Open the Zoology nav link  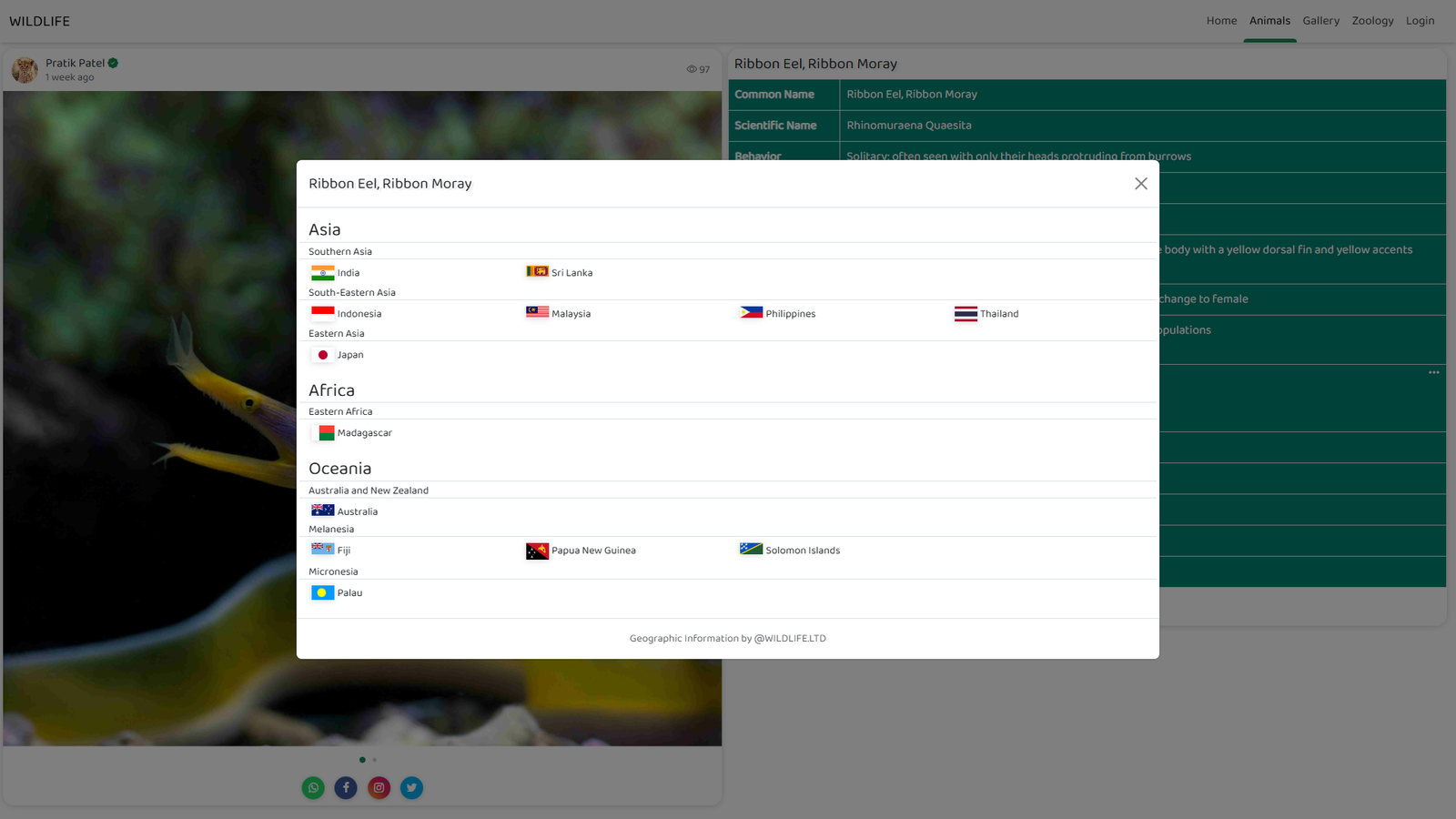click(x=1372, y=21)
